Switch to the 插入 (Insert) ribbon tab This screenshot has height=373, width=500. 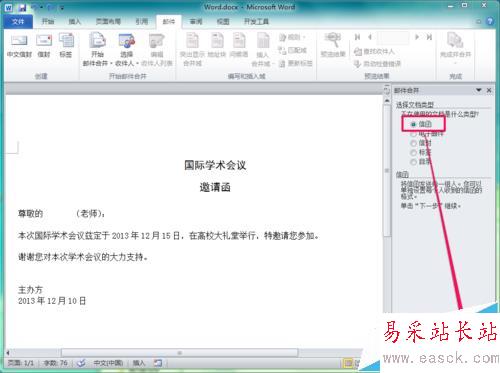click(x=75, y=22)
